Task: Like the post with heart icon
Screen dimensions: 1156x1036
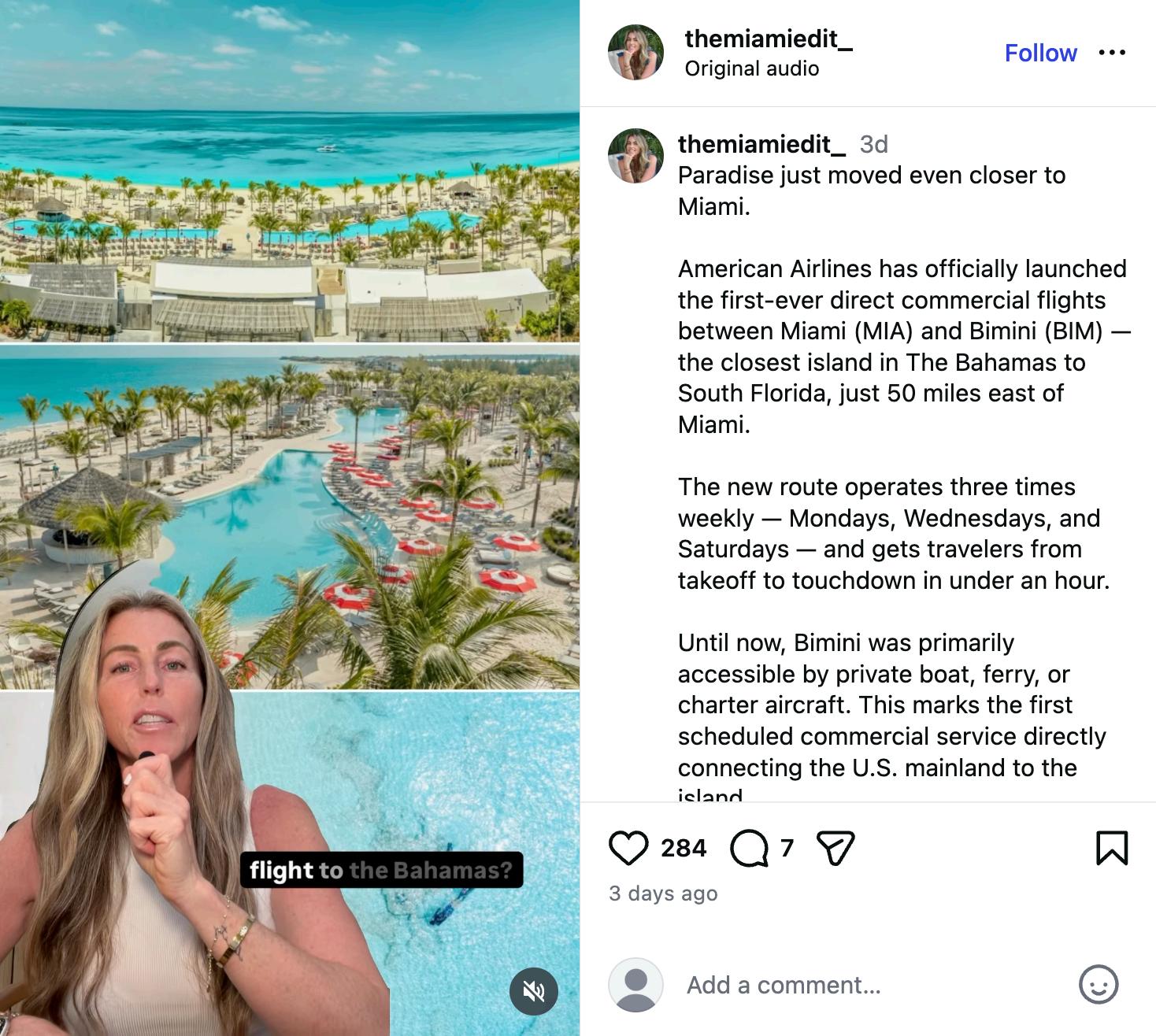Action: [x=628, y=848]
